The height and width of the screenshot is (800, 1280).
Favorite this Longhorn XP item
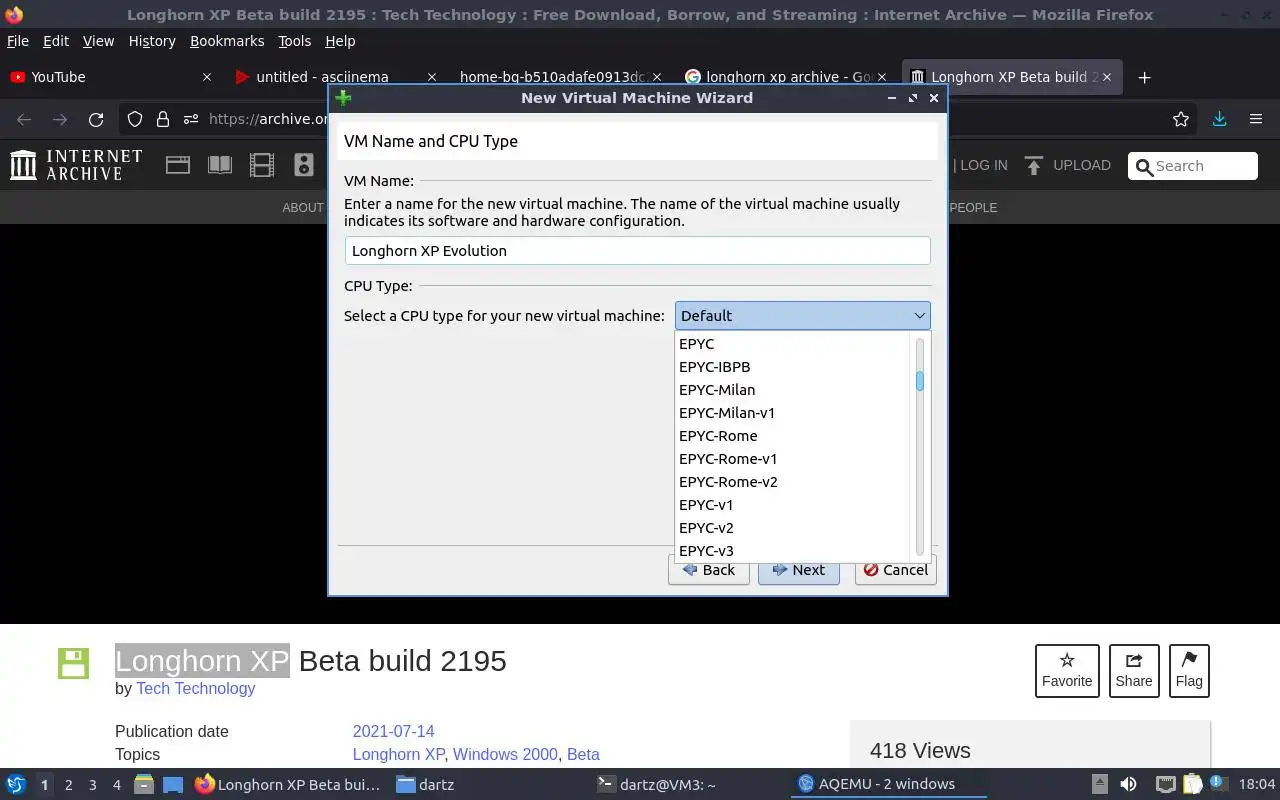(1067, 671)
